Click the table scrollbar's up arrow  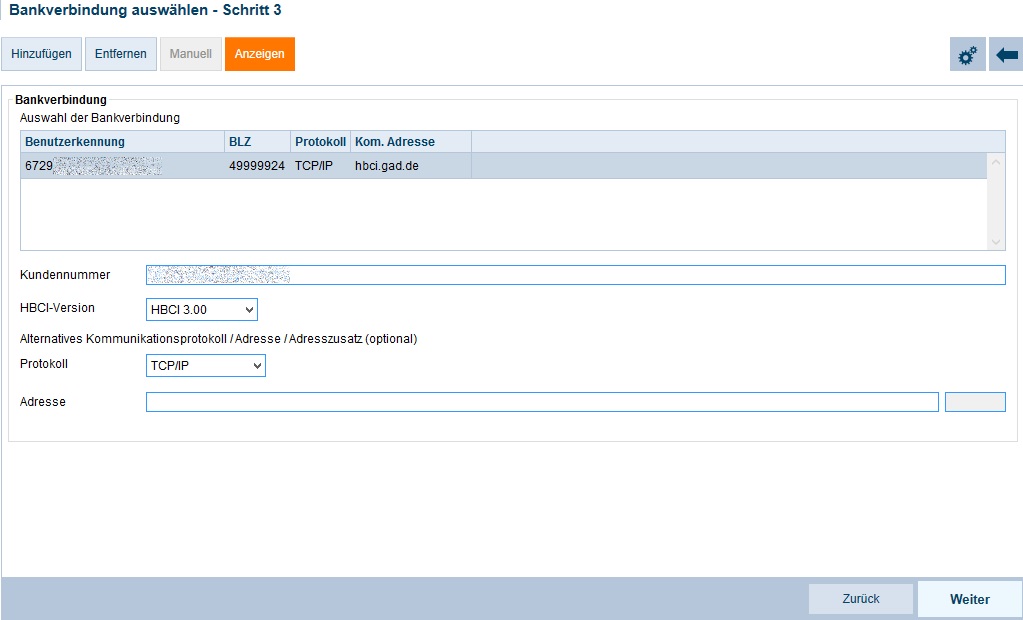point(995,162)
